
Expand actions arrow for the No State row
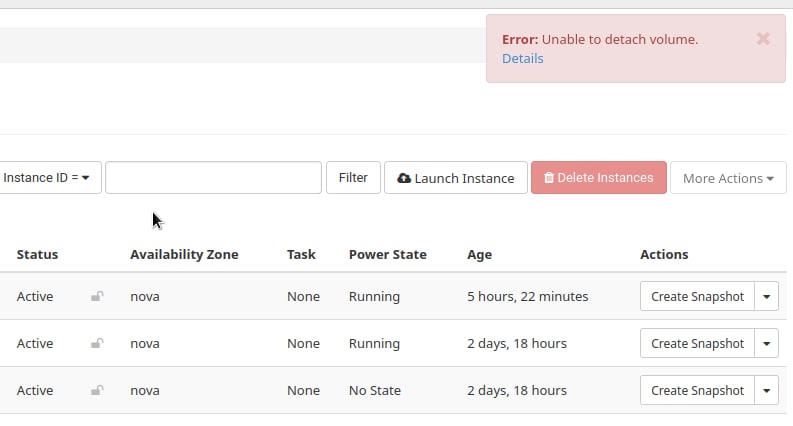coord(767,390)
